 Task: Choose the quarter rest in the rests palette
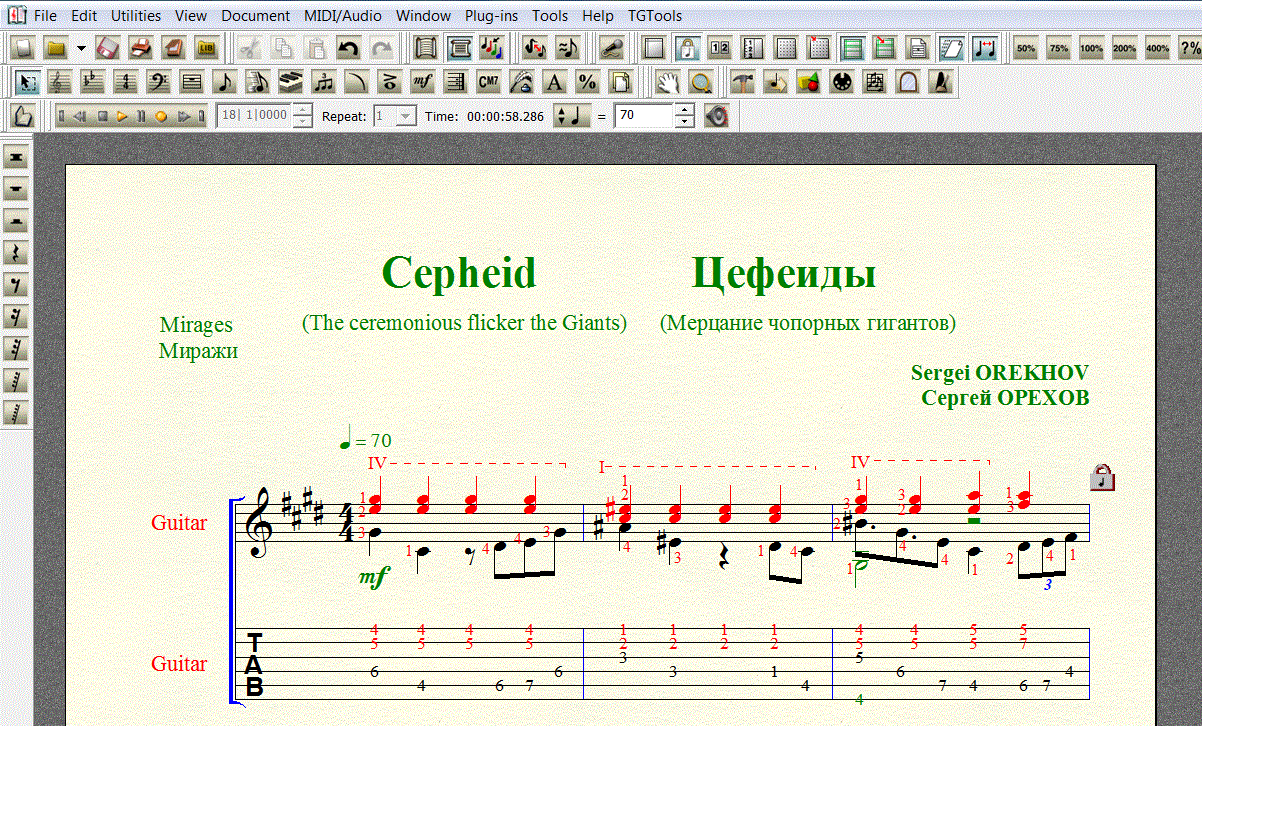pyautogui.click(x=16, y=253)
